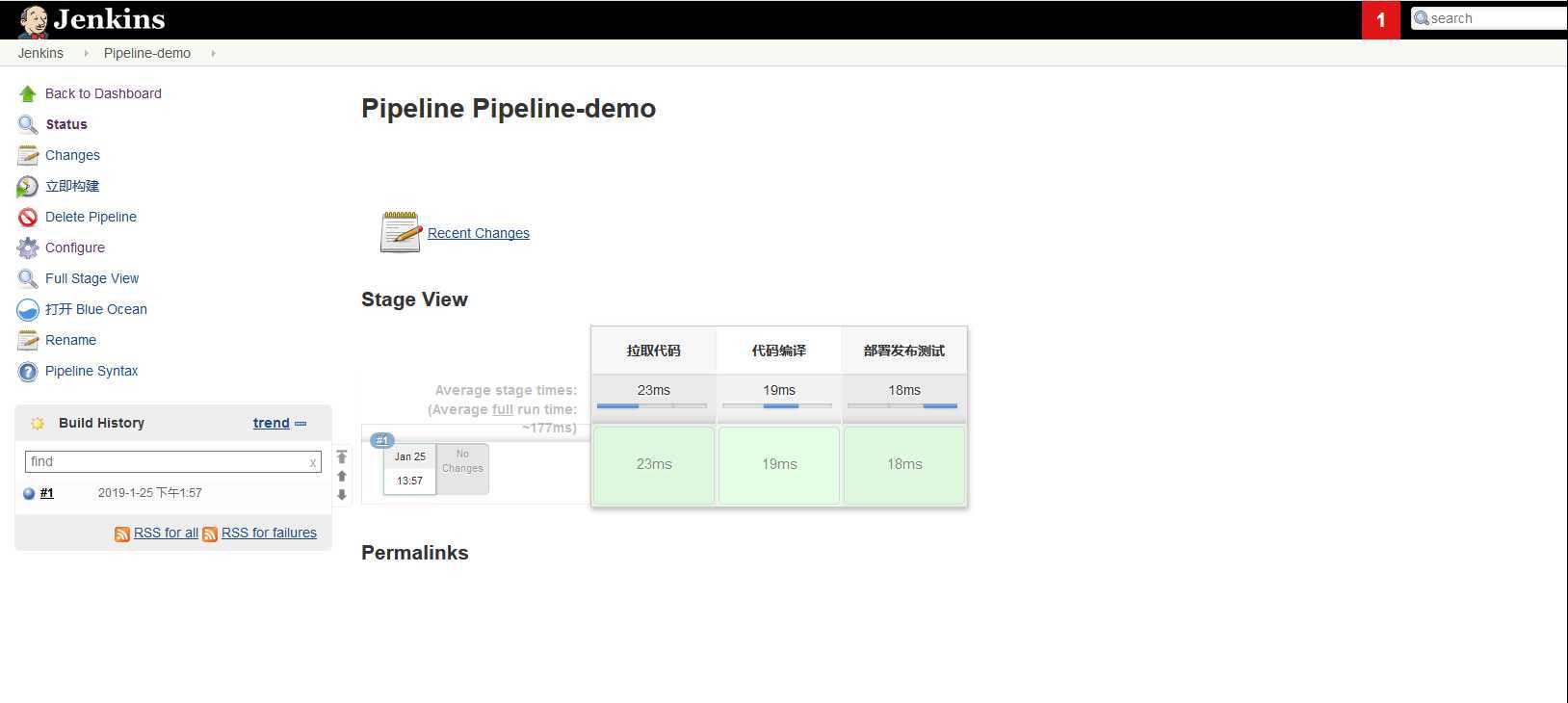Click the RSS for failures feed icon
This screenshot has height=703, width=1568.
click(210, 534)
